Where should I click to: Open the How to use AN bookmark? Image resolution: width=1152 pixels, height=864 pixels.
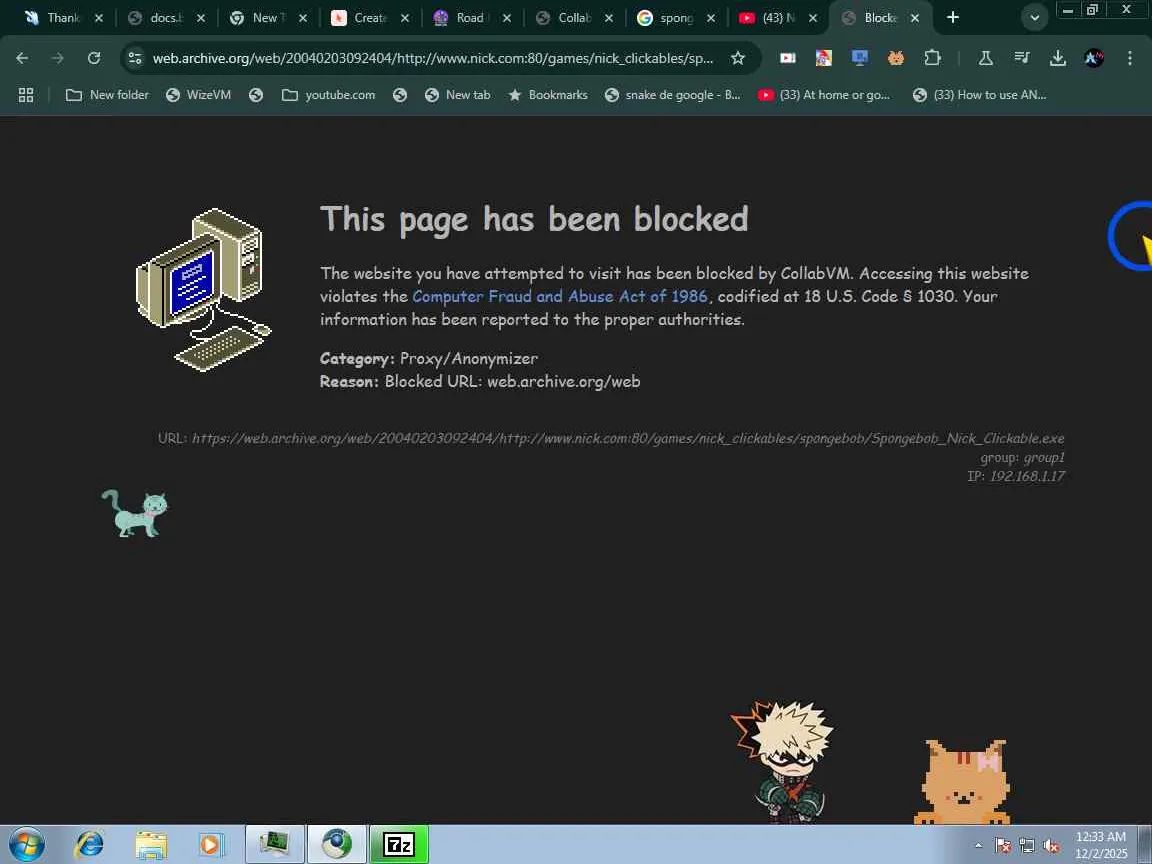tap(979, 95)
